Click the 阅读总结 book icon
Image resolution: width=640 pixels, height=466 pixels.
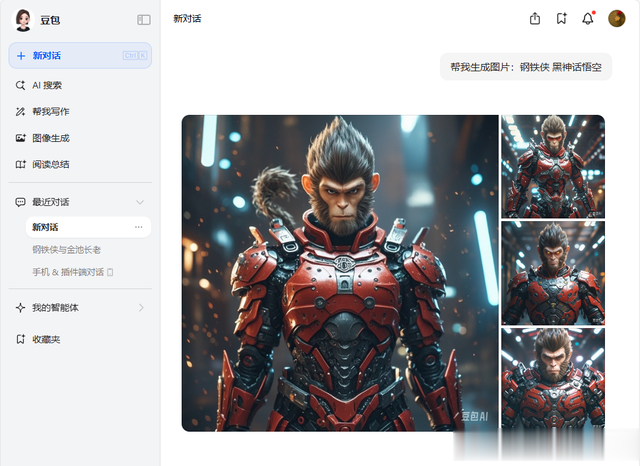[x=20, y=164]
